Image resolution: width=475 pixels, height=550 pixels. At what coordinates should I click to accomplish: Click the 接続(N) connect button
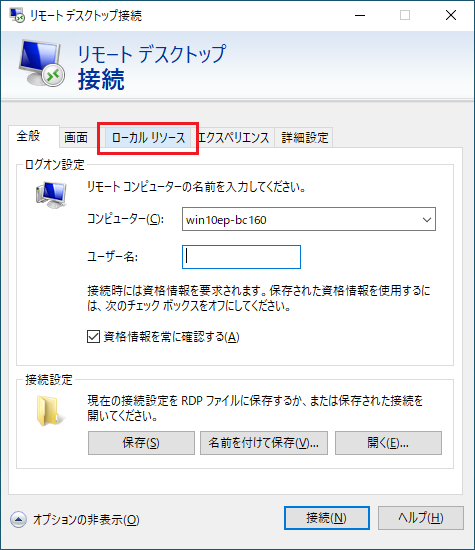tap(327, 518)
